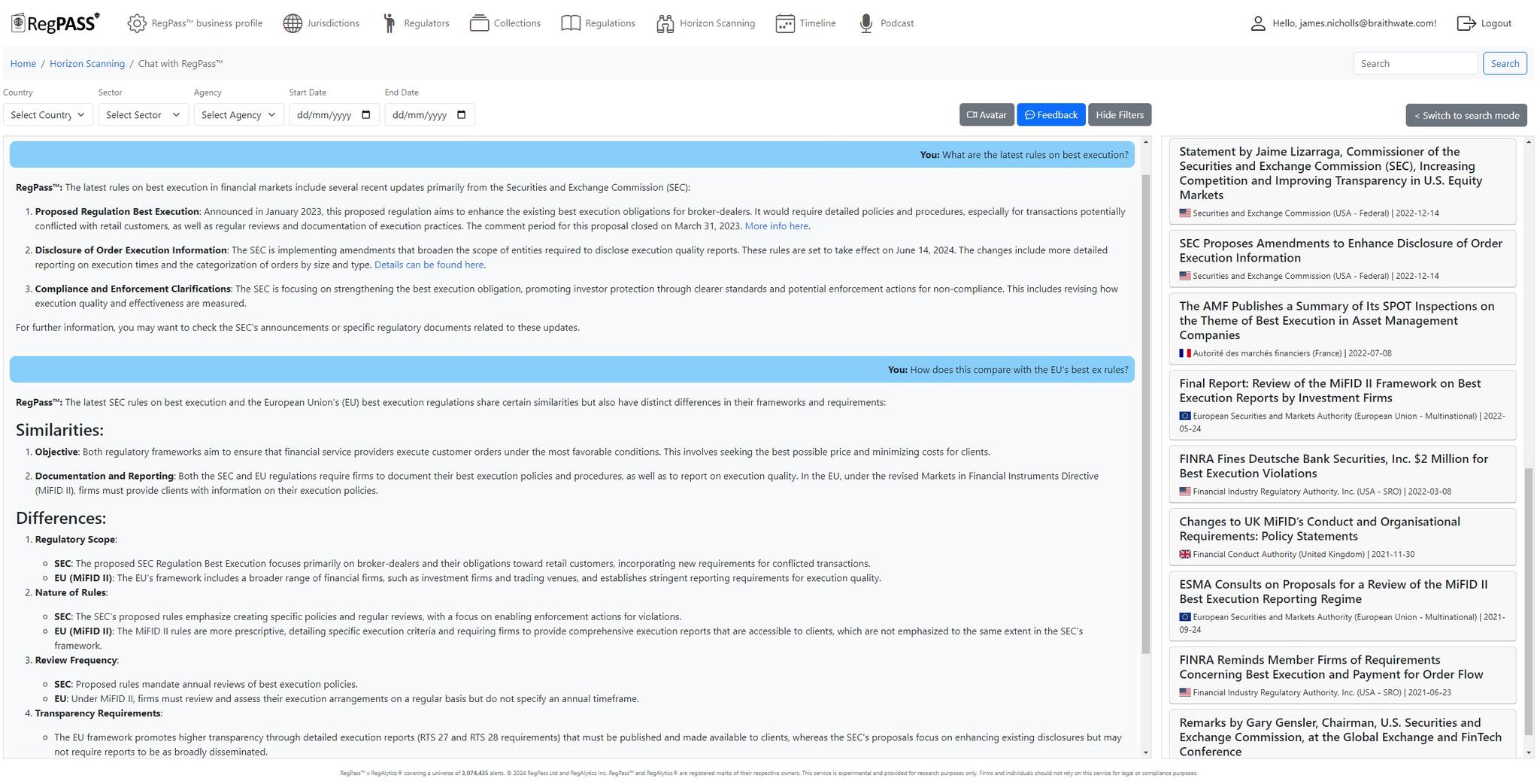Navigate to Regulations

coord(599,23)
